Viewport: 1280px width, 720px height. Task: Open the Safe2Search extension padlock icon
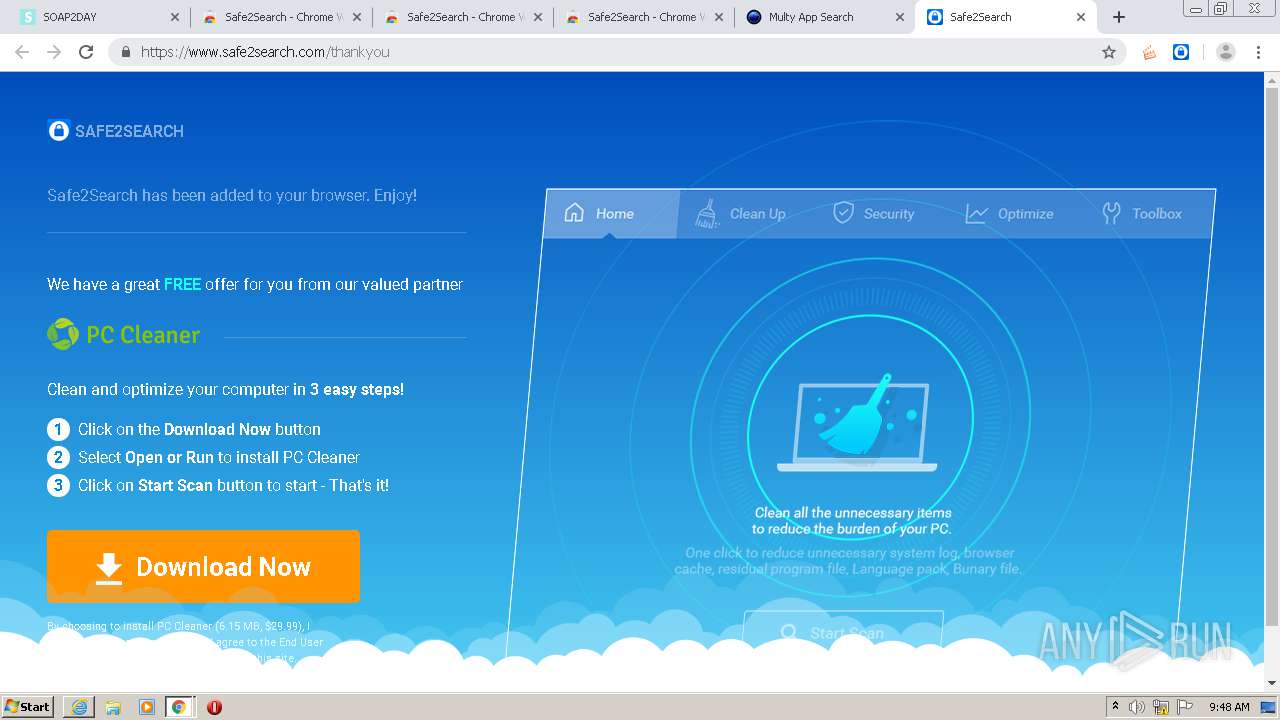1181,52
